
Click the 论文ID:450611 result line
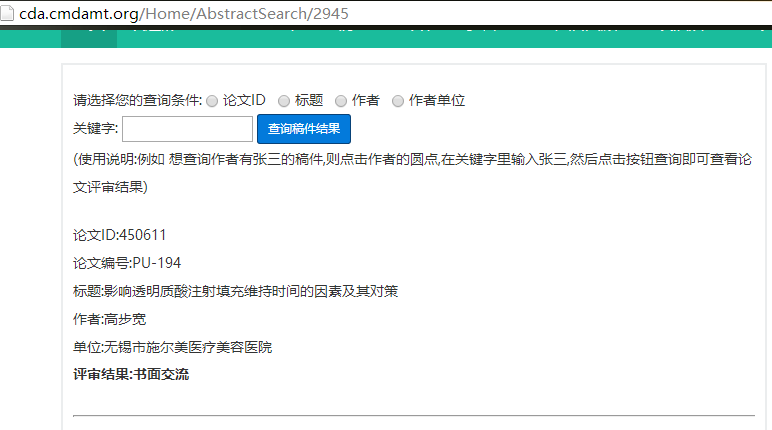click(x=119, y=236)
